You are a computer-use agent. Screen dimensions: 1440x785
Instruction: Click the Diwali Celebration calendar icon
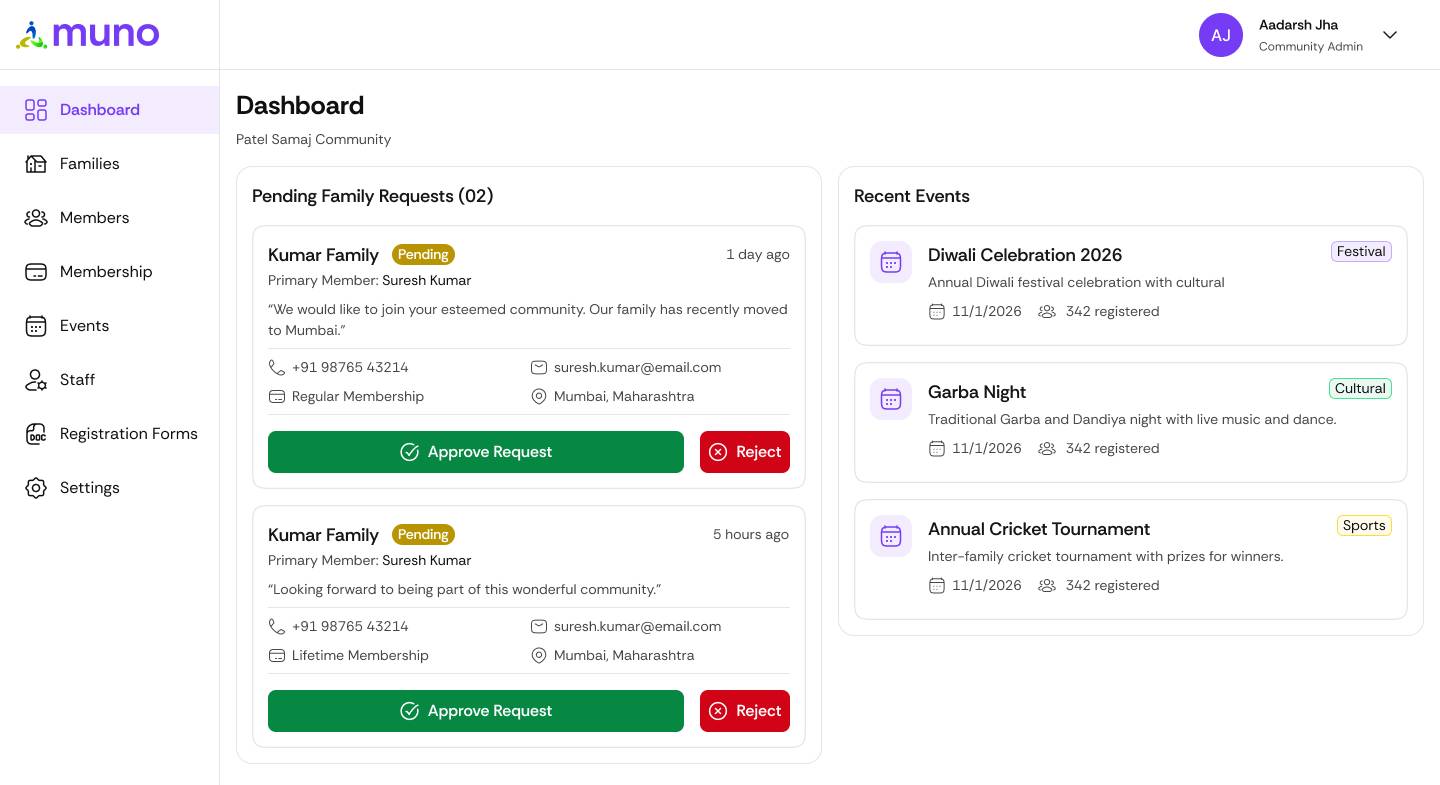(891, 262)
